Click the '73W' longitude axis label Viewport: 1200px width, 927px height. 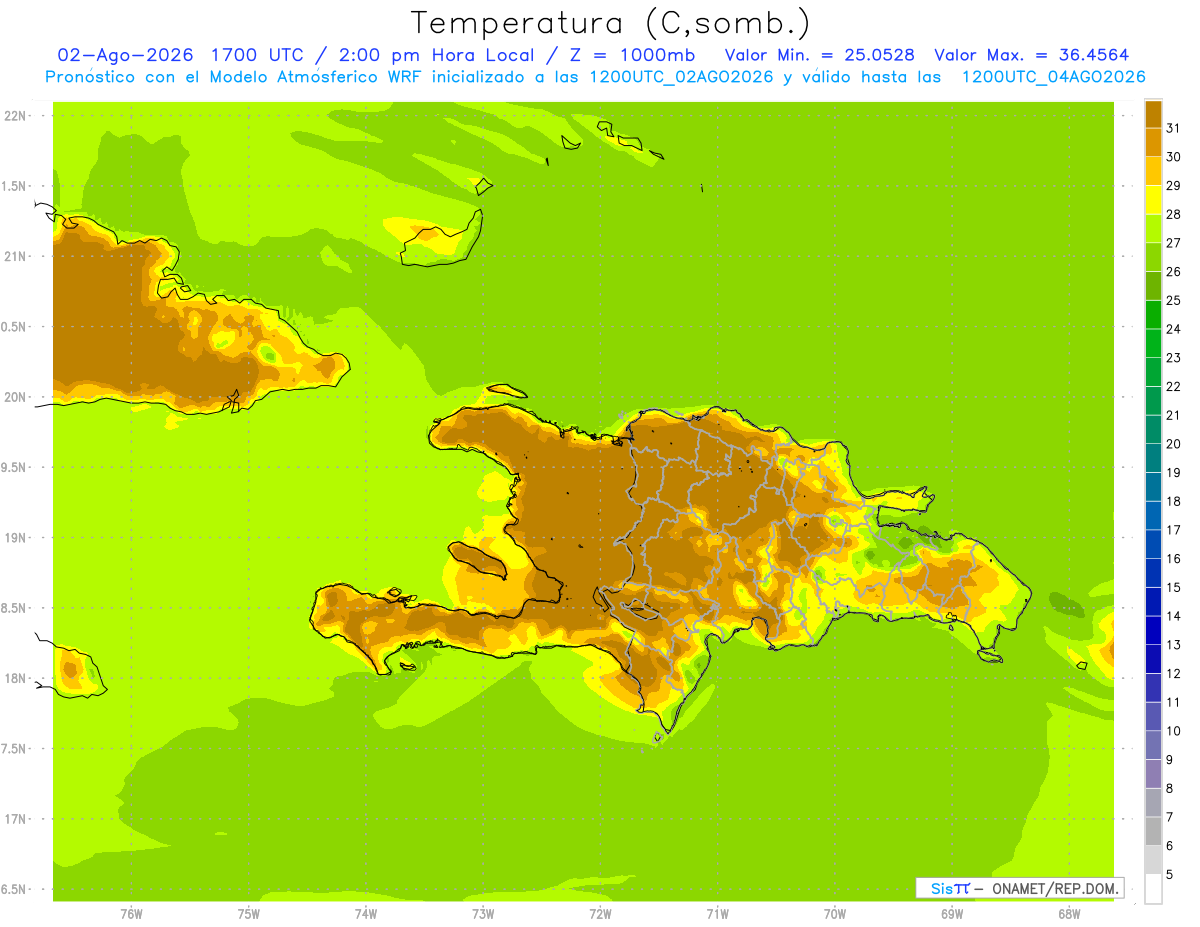483,913
